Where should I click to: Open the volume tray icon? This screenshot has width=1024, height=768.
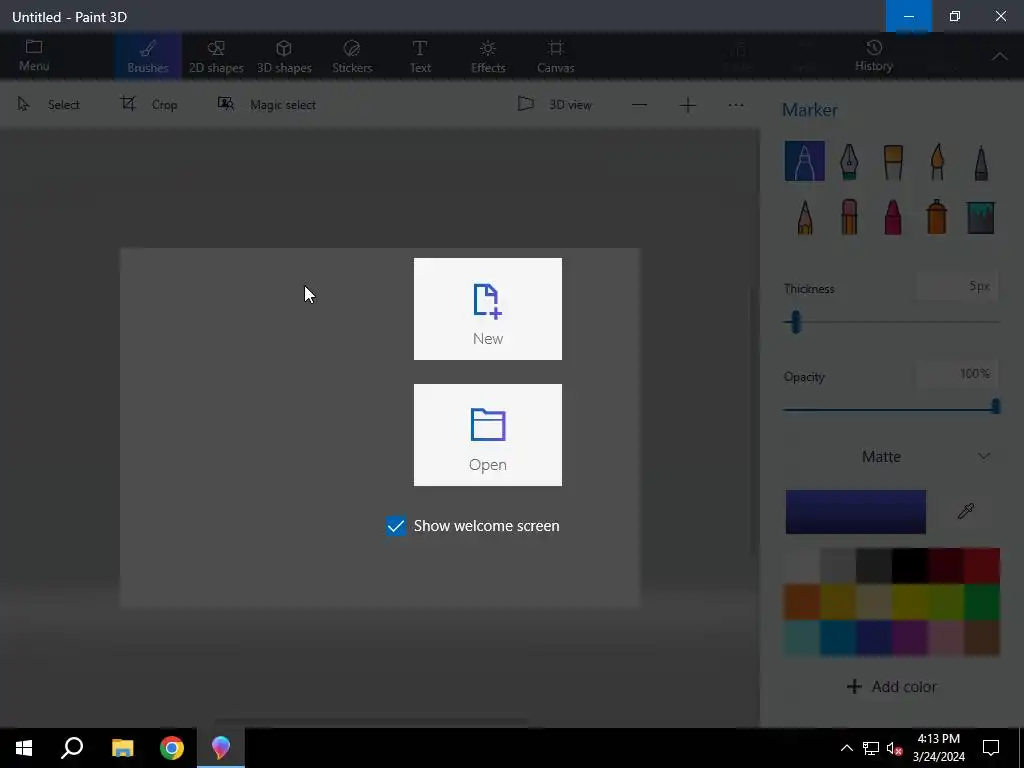(x=894, y=748)
